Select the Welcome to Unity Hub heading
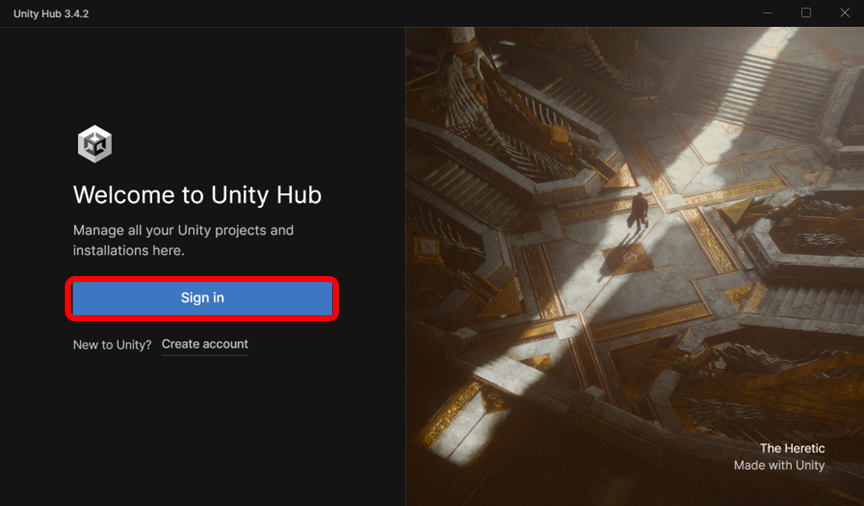The image size is (864, 506). click(197, 194)
